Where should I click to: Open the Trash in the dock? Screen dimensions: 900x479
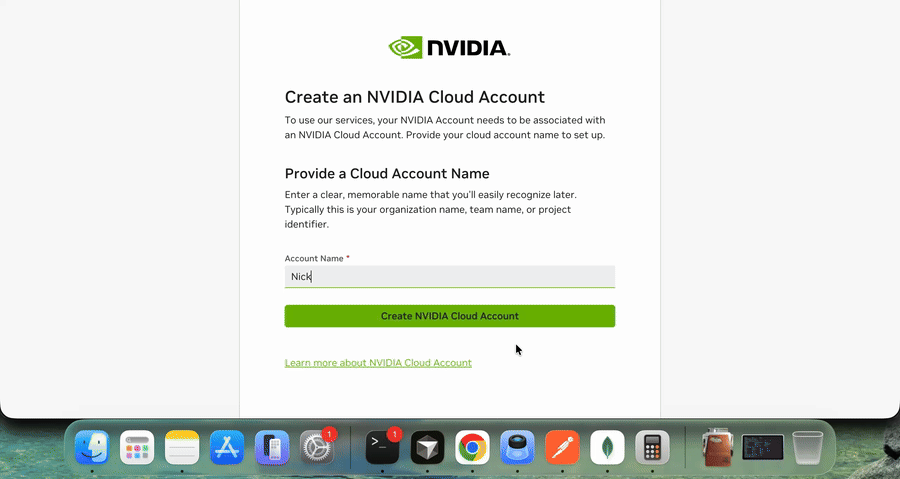click(x=808, y=447)
